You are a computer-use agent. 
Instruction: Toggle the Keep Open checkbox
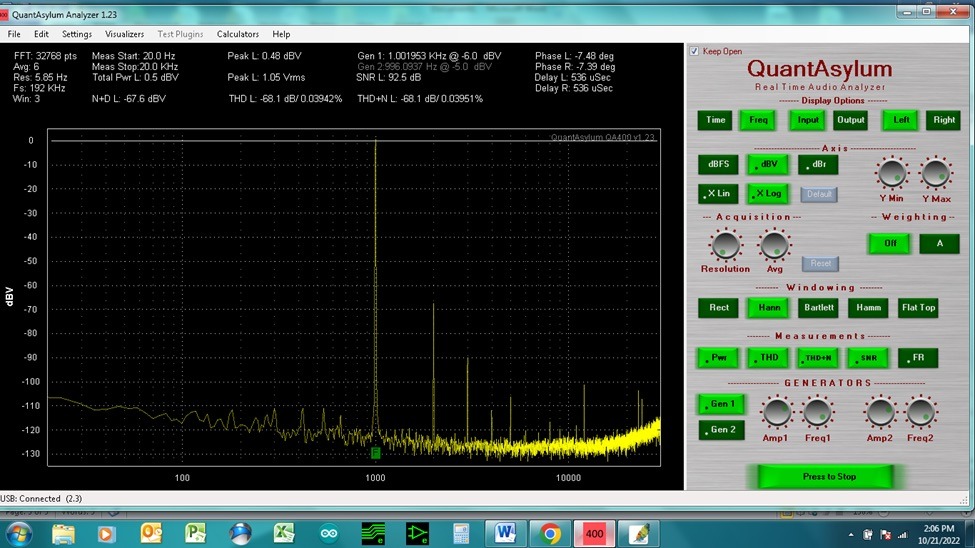(694, 51)
